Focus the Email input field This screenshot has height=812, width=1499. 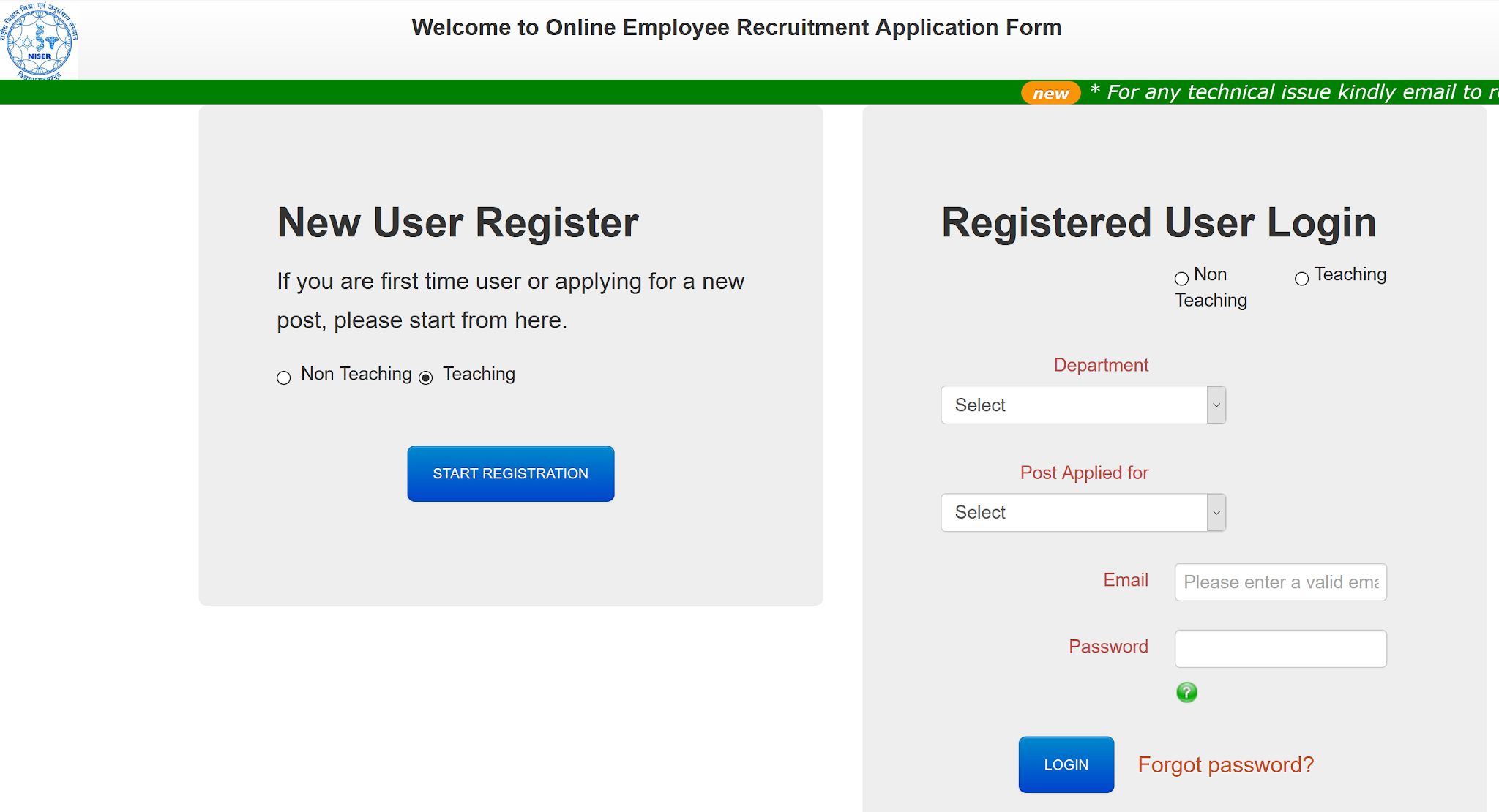(x=1280, y=582)
